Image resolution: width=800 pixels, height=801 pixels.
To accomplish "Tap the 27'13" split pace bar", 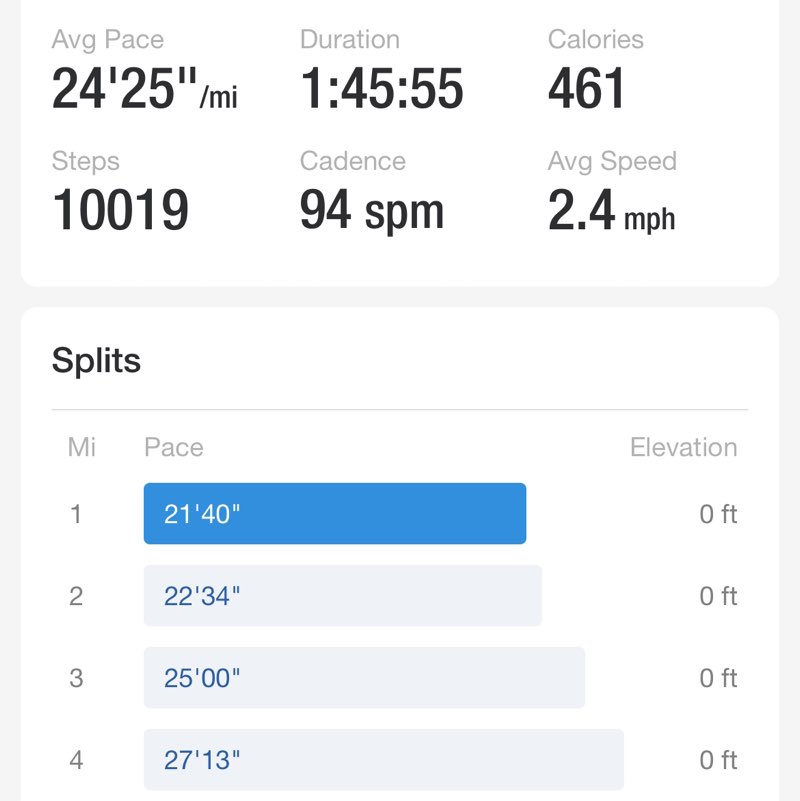I will (383, 760).
